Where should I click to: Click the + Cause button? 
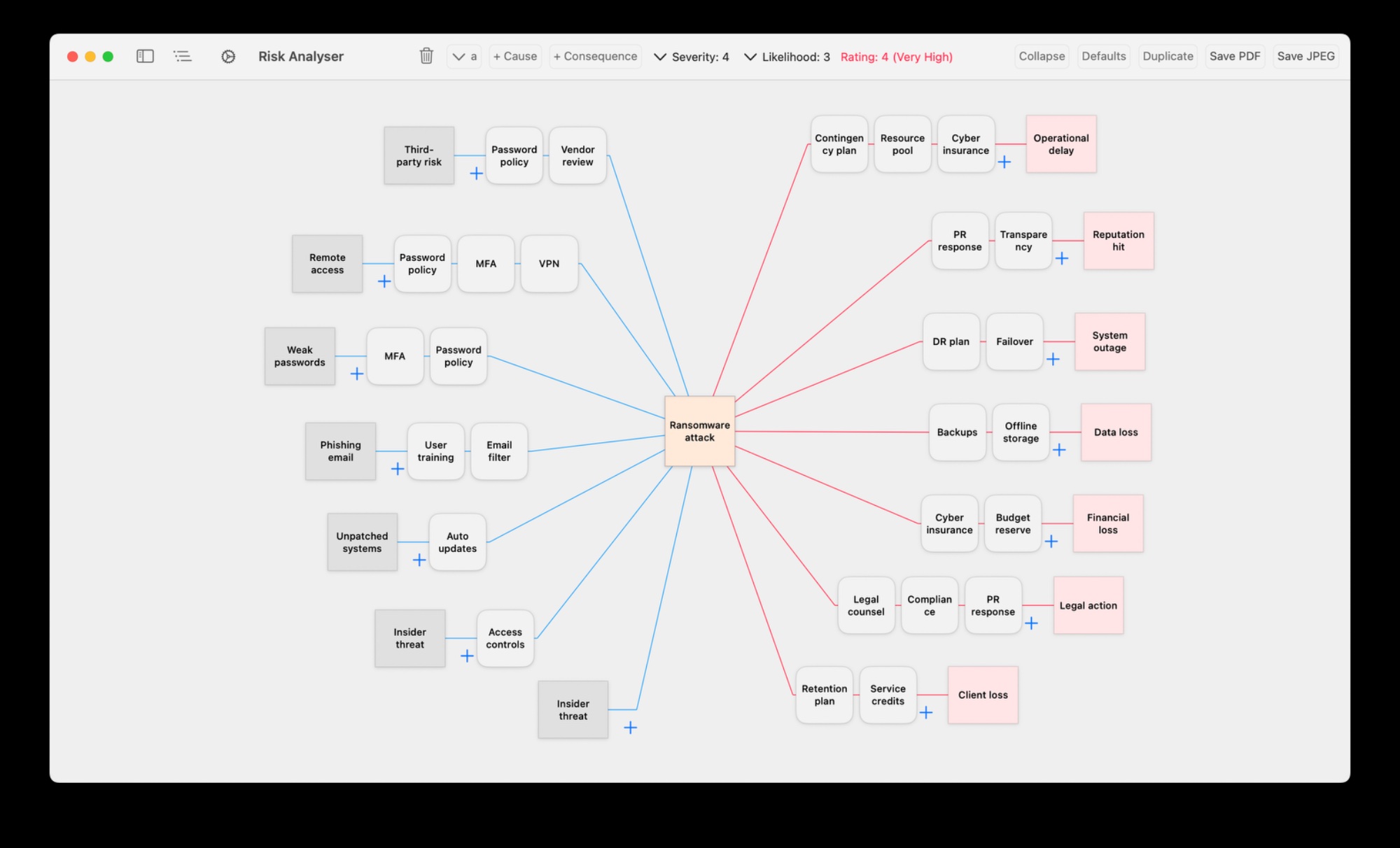pos(515,56)
